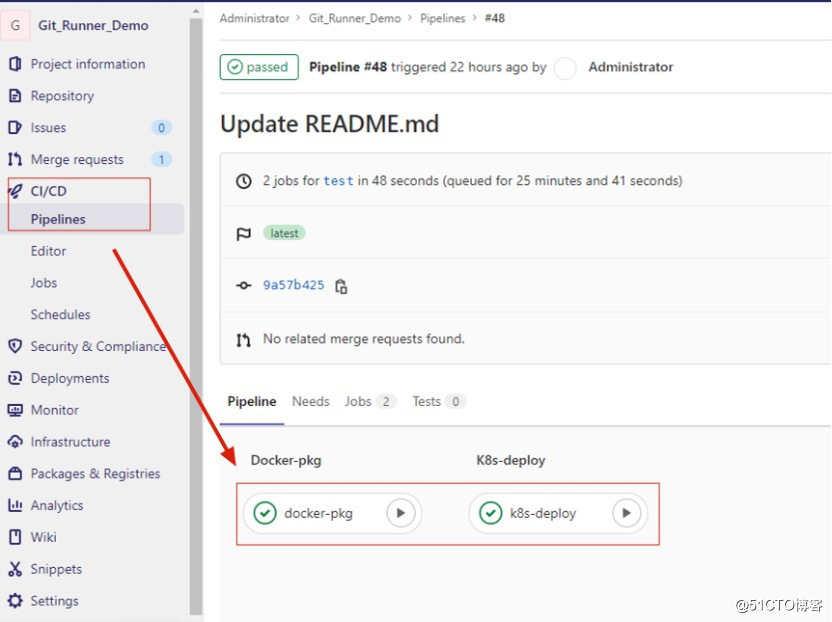Click the Packages & Registries icon

point(15,474)
